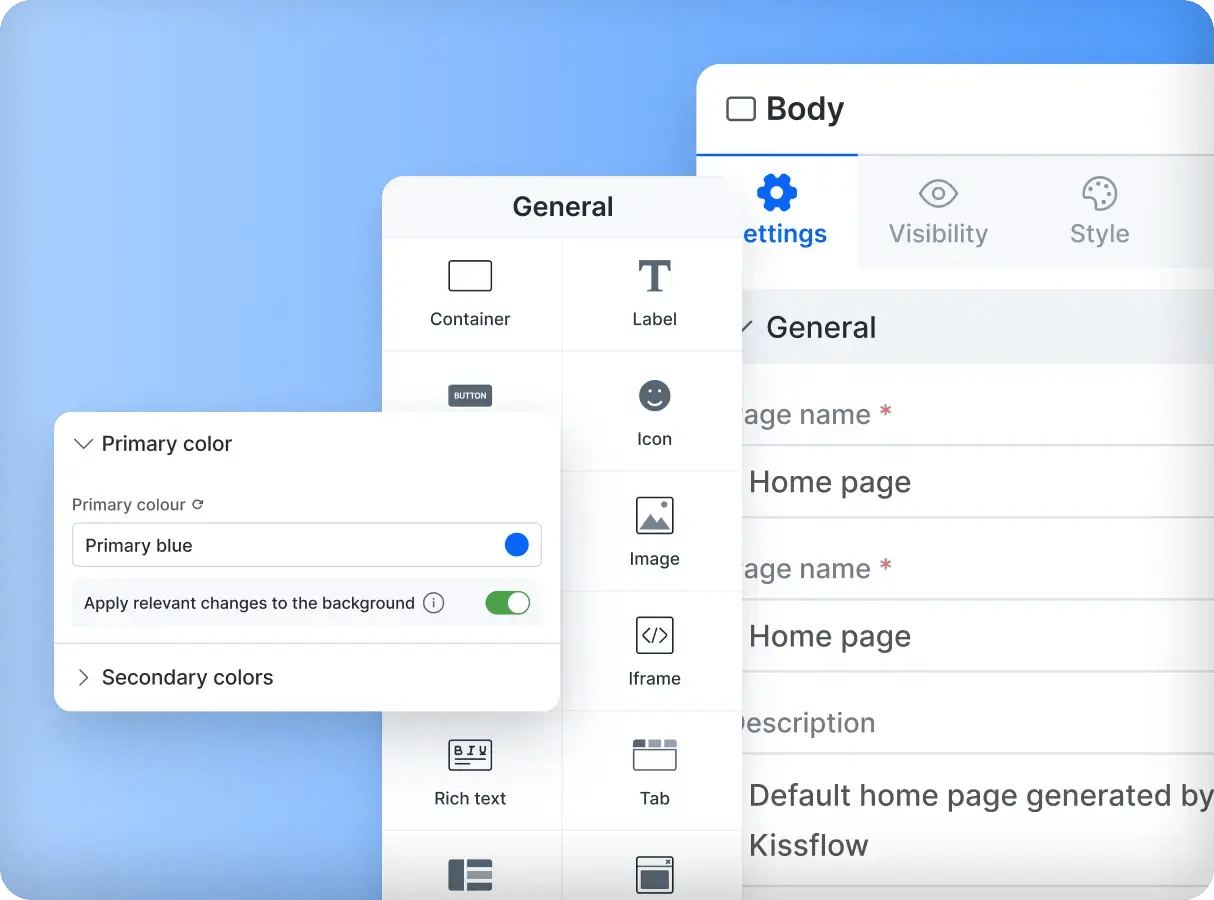Select the Icon component smiley
Screen dimensions: 1214x900
tap(654, 395)
